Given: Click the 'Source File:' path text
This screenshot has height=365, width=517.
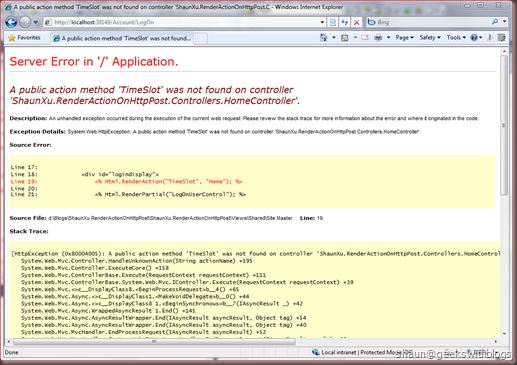Looking at the screenshot, I should click(x=170, y=218).
